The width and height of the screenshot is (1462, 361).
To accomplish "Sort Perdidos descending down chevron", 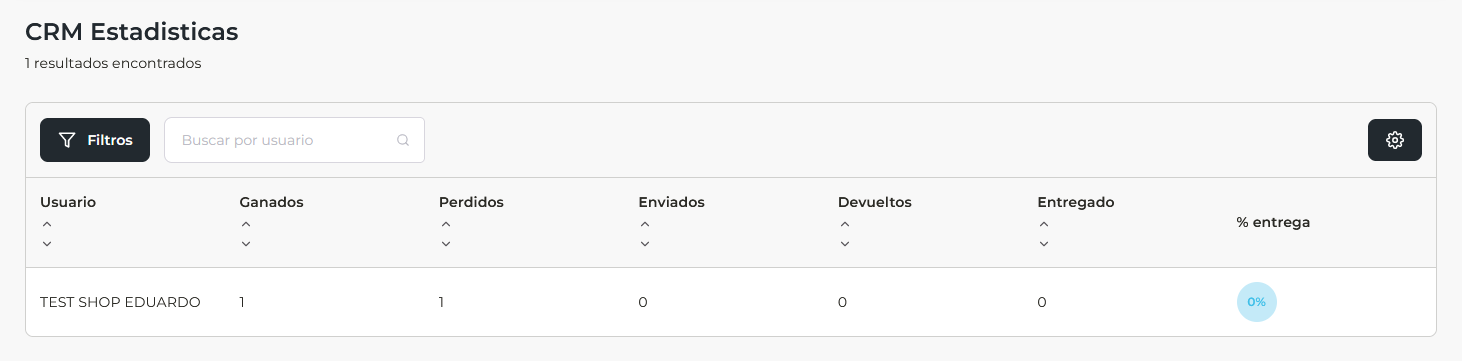I will [x=446, y=243].
